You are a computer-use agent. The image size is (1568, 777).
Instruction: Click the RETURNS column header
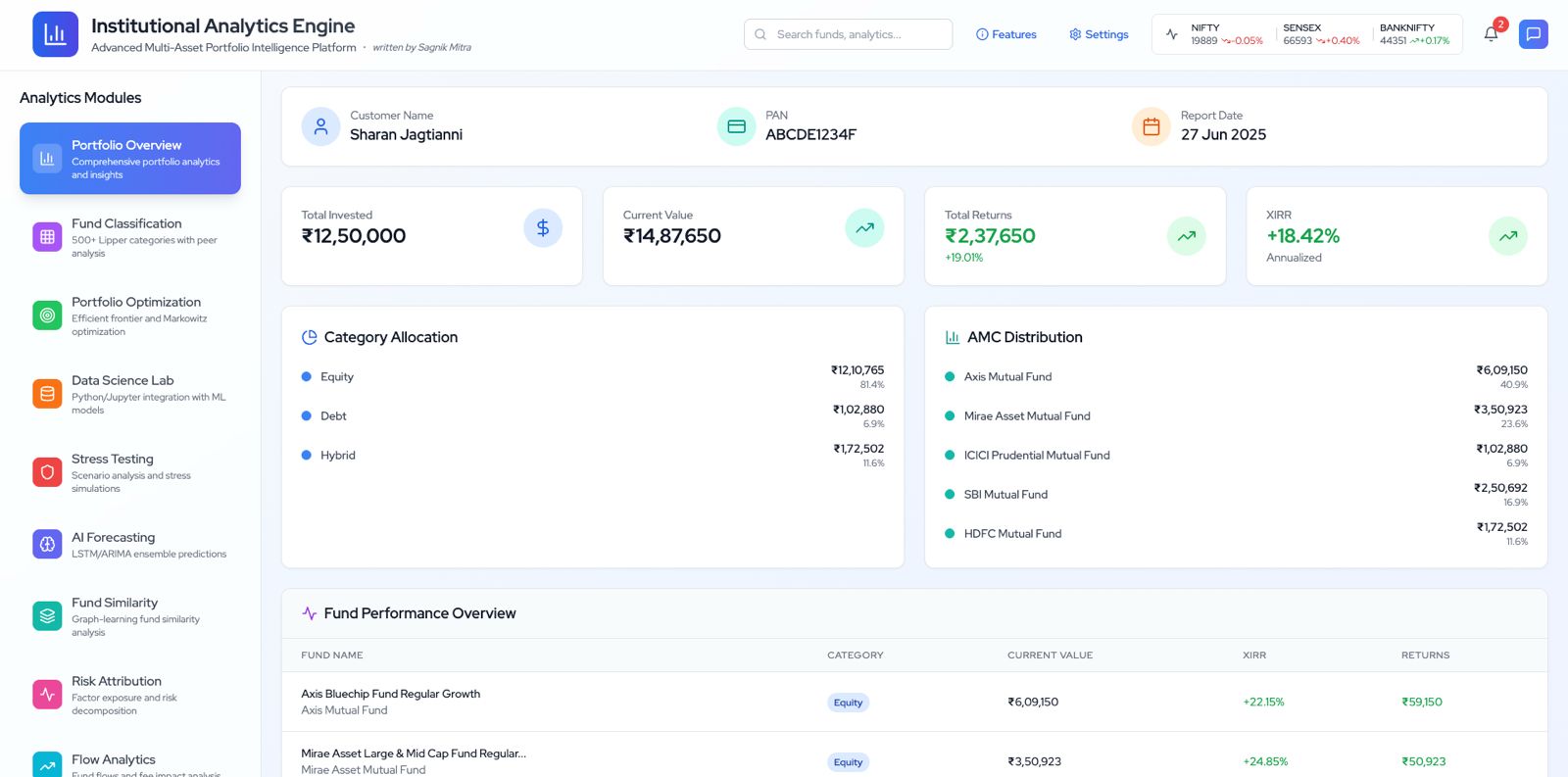point(1425,656)
